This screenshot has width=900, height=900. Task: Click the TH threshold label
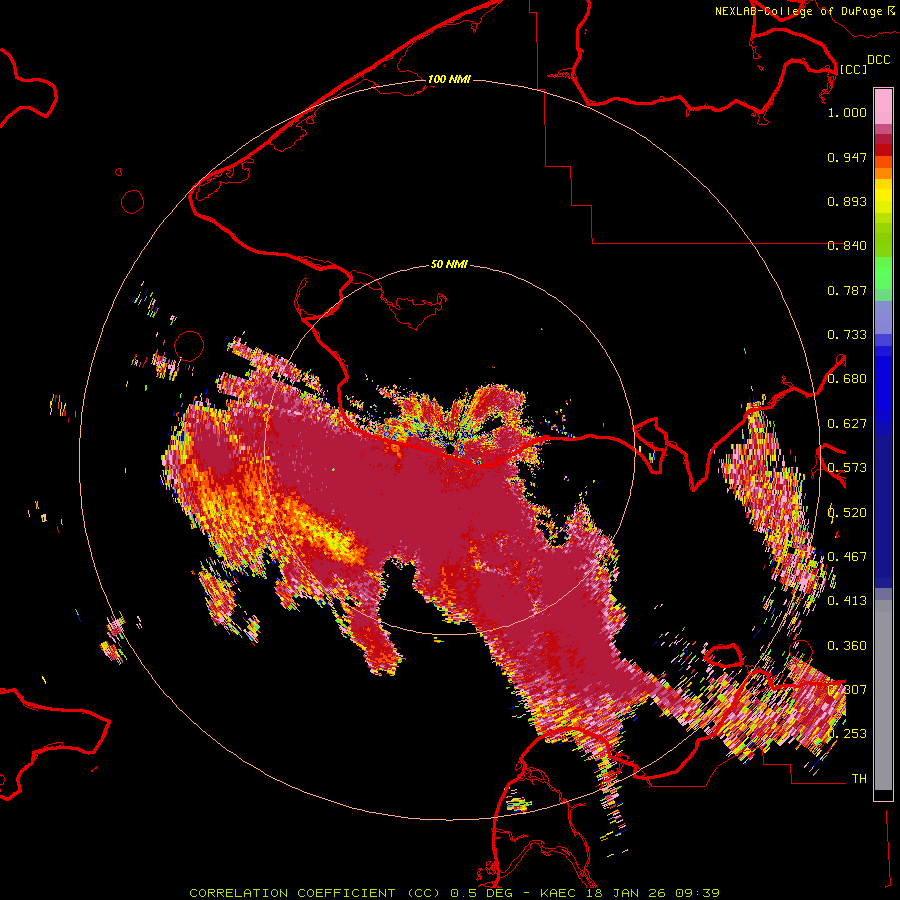pyautogui.click(x=859, y=779)
